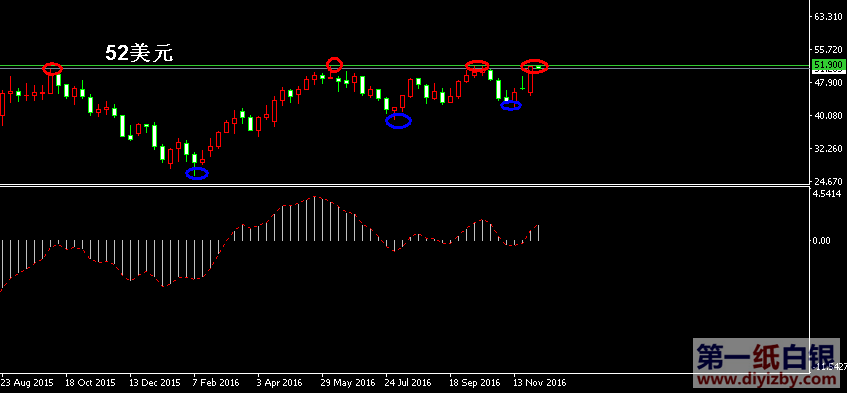Click the red ellipse at chart's far left
The image size is (847, 393).
53,69
